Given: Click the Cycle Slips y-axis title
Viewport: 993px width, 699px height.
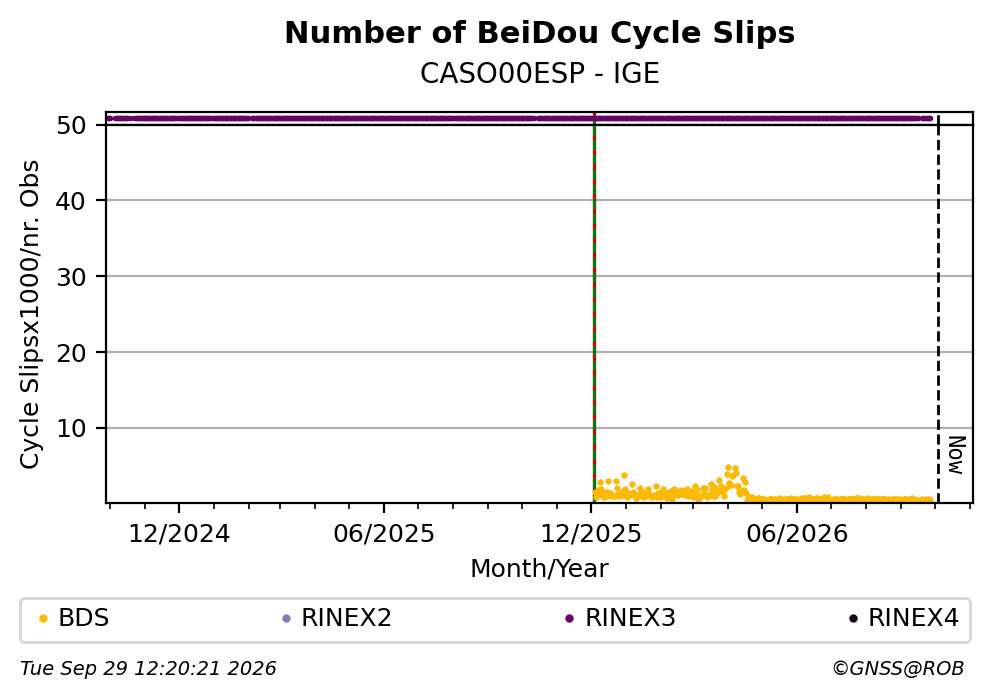Looking at the screenshot, I should pyautogui.click(x=30, y=315).
